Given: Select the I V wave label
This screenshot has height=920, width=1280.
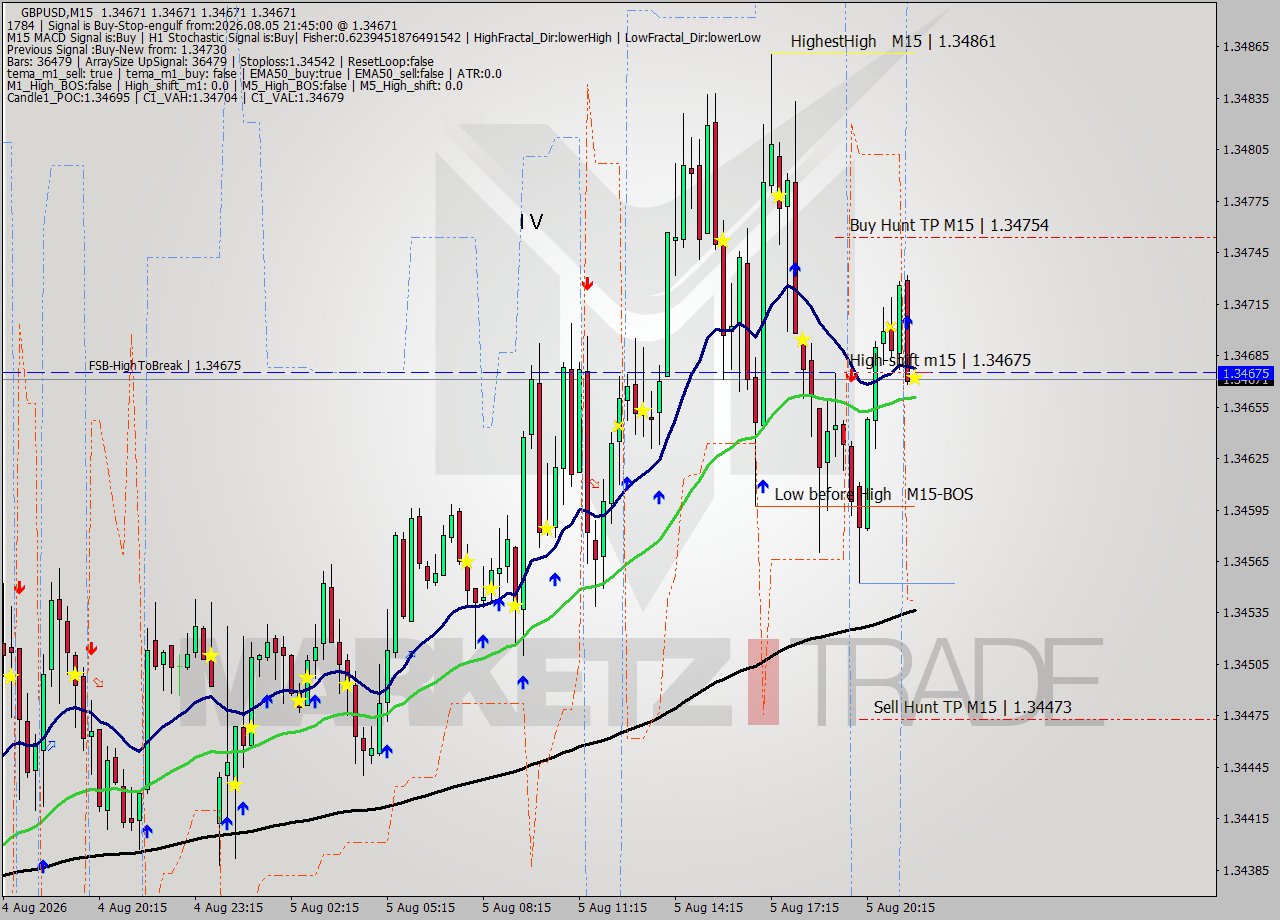Looking at the screenshot, I should (x=531, y=222).
